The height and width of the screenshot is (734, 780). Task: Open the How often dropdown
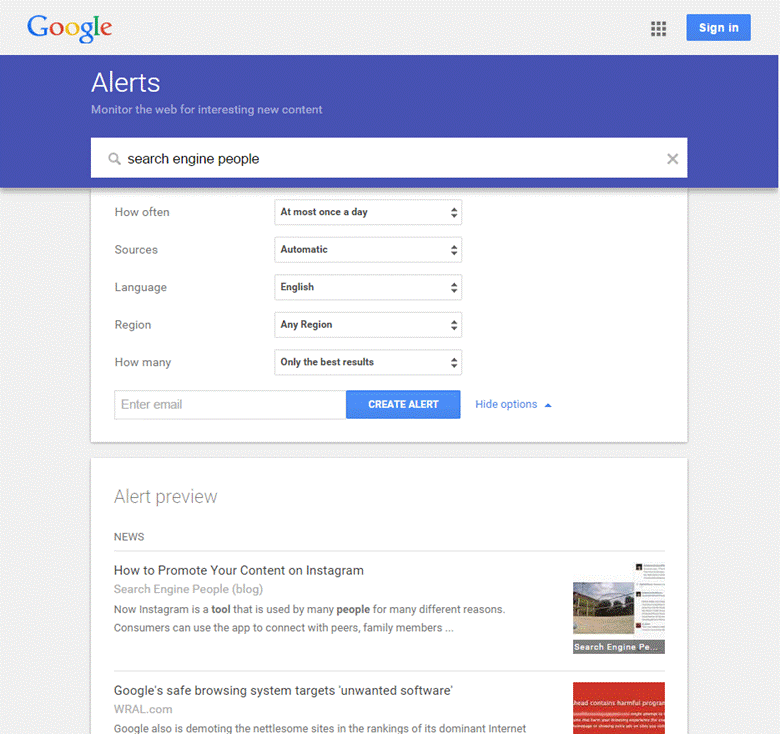(x=367, y=212)
